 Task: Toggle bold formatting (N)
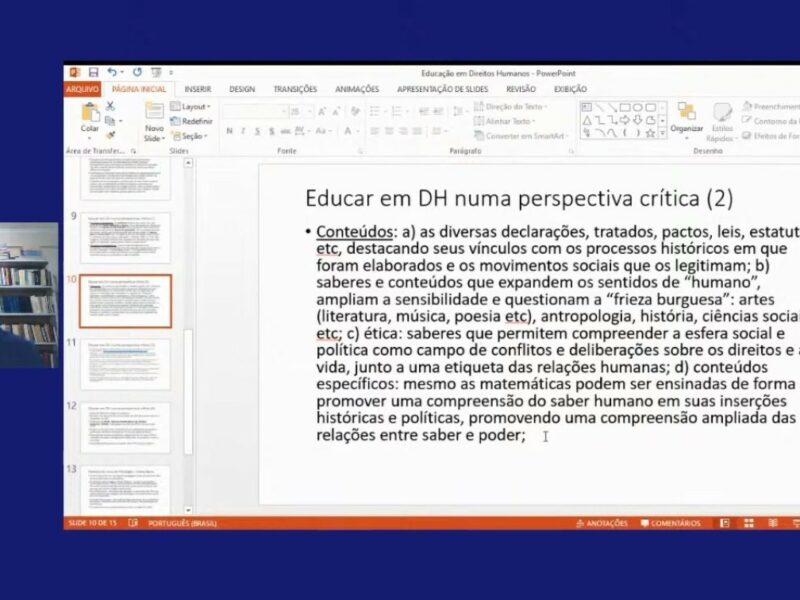pos(229,131)
